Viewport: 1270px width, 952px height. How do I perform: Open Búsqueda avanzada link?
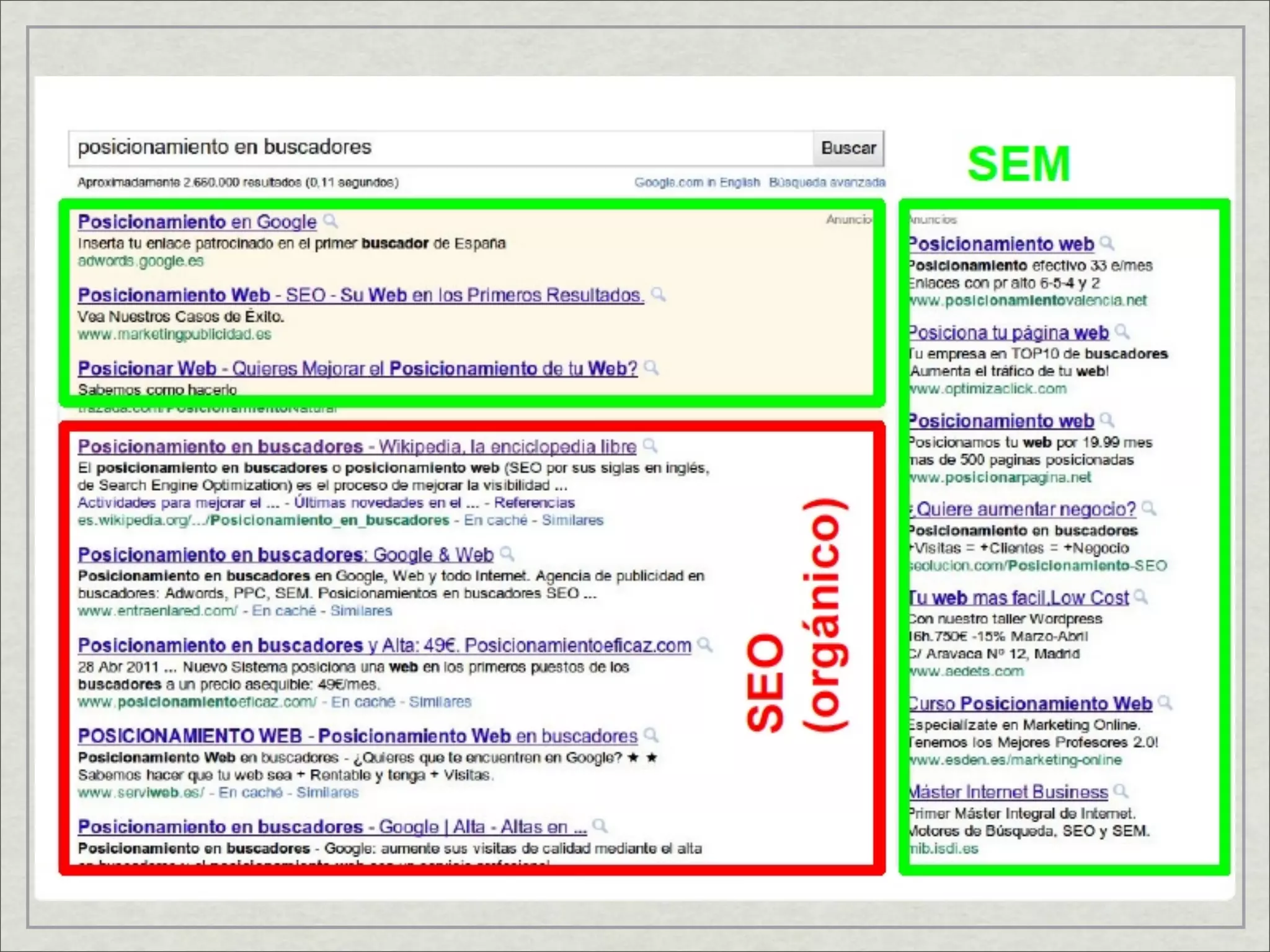point(827,182)
